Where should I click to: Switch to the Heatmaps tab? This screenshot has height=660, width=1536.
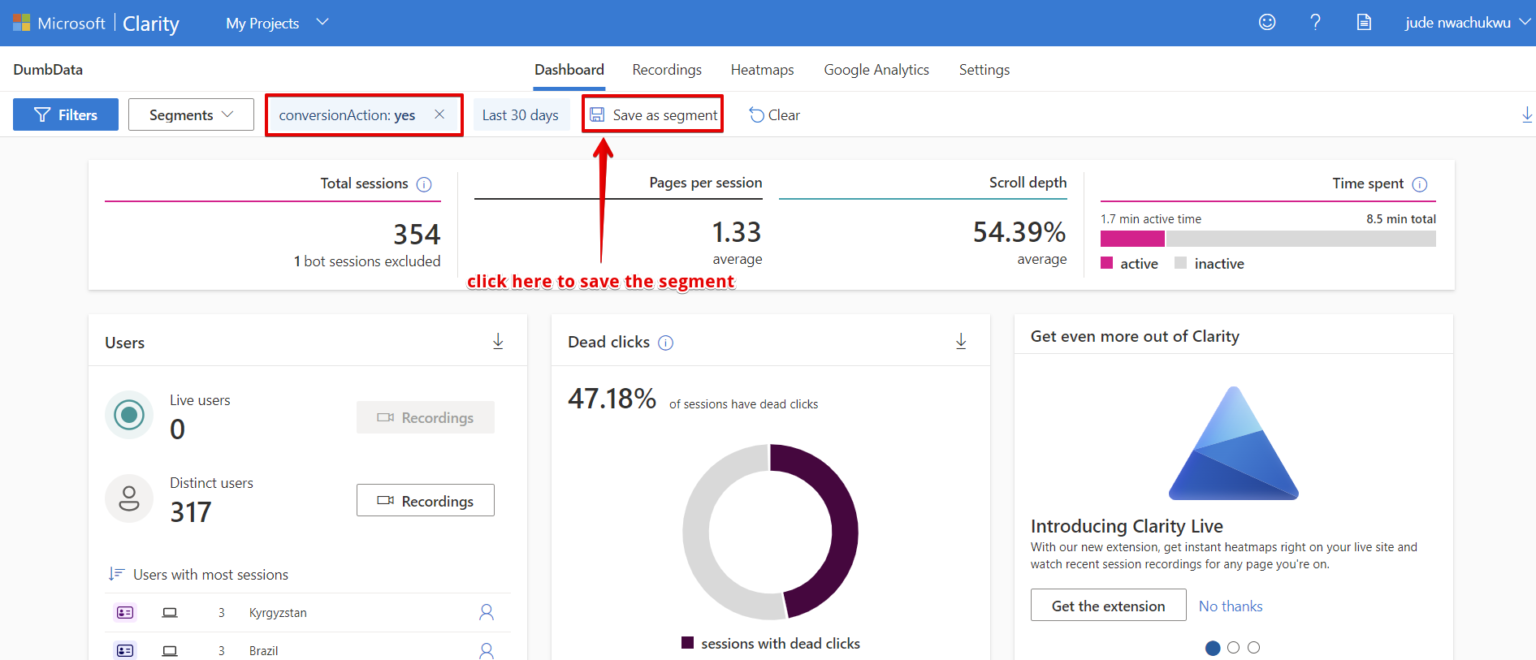pyautogui.click(x=762, y=69)
